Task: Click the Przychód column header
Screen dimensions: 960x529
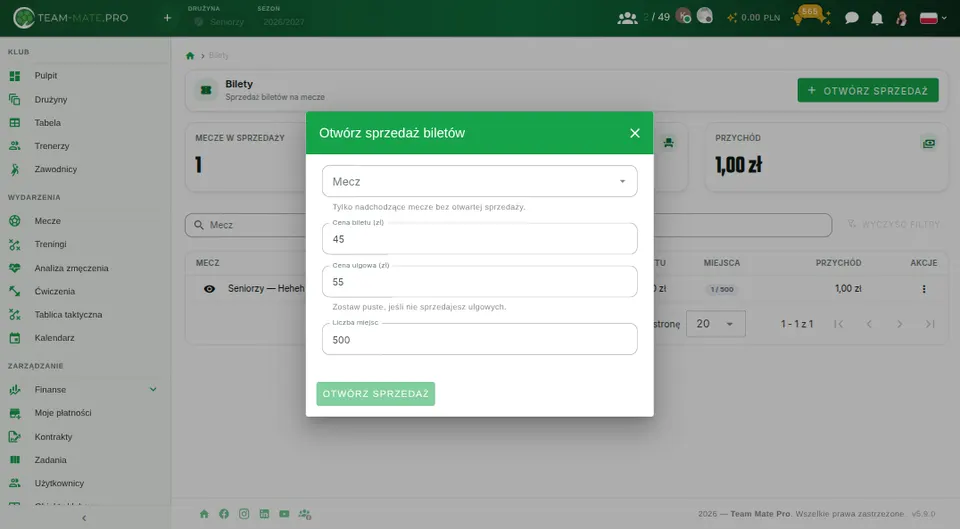Action: tap(838, 263)
